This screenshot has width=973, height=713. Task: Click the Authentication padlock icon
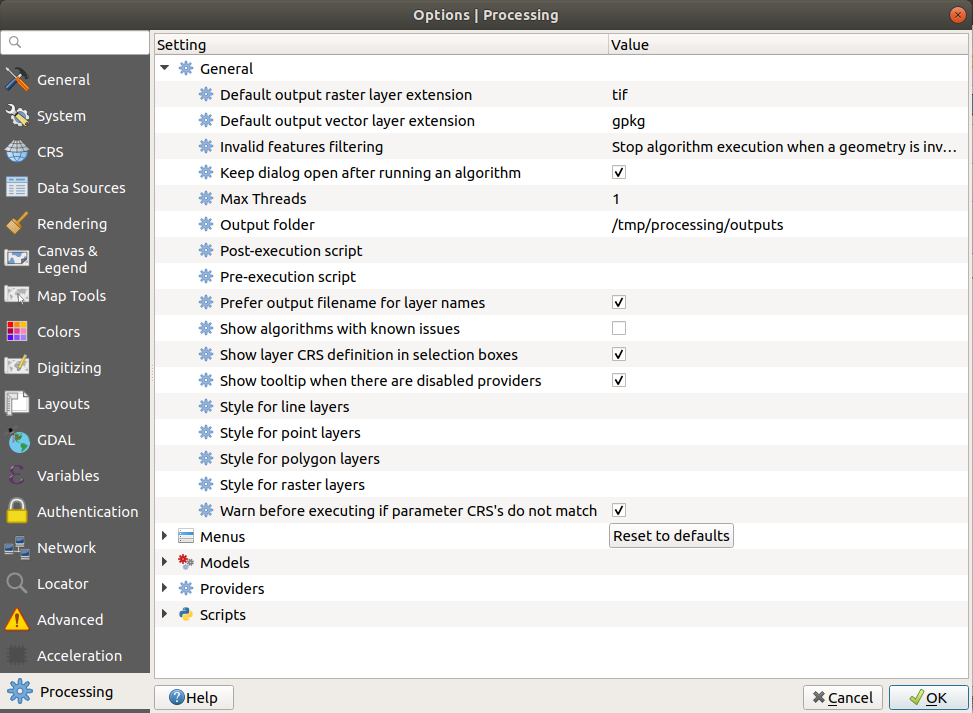click(x=17, y=512)
